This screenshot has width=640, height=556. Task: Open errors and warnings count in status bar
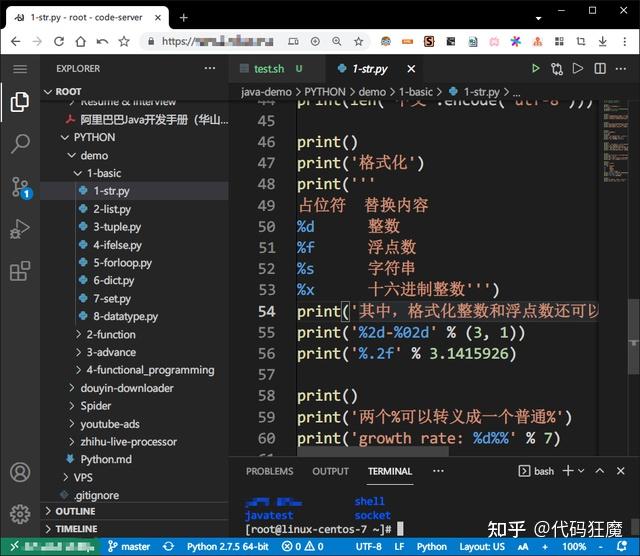point(303,547)
